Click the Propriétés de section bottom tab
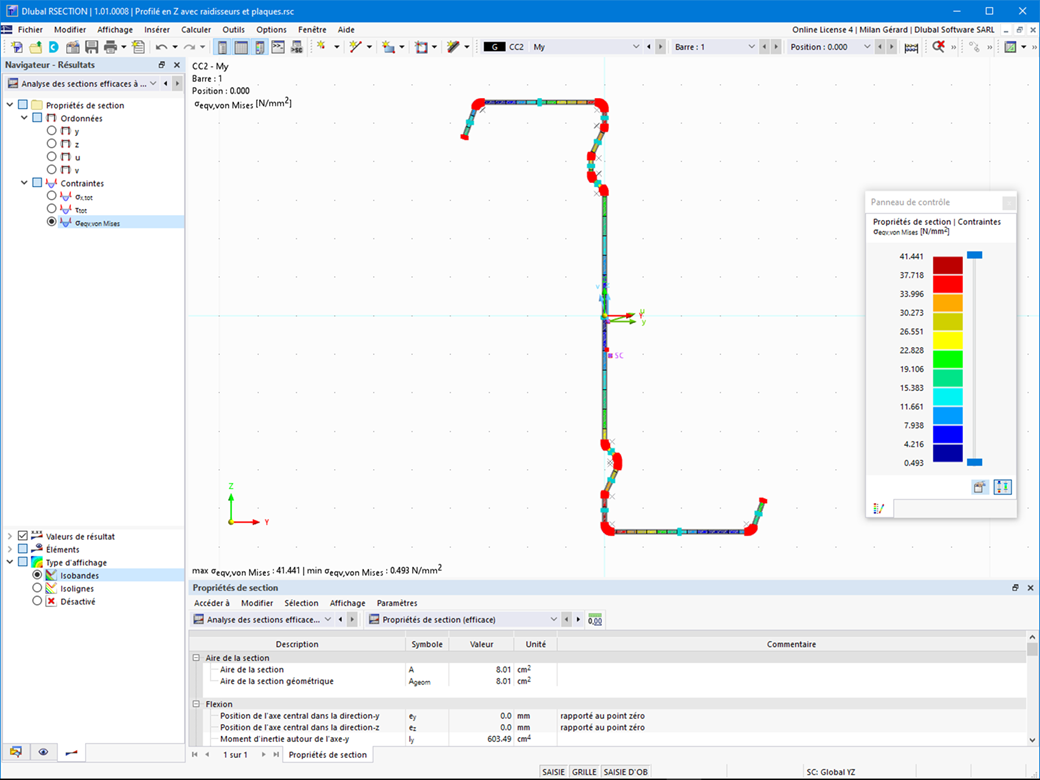The width and height of the screenshot is (1040, 780). point(328,755)
